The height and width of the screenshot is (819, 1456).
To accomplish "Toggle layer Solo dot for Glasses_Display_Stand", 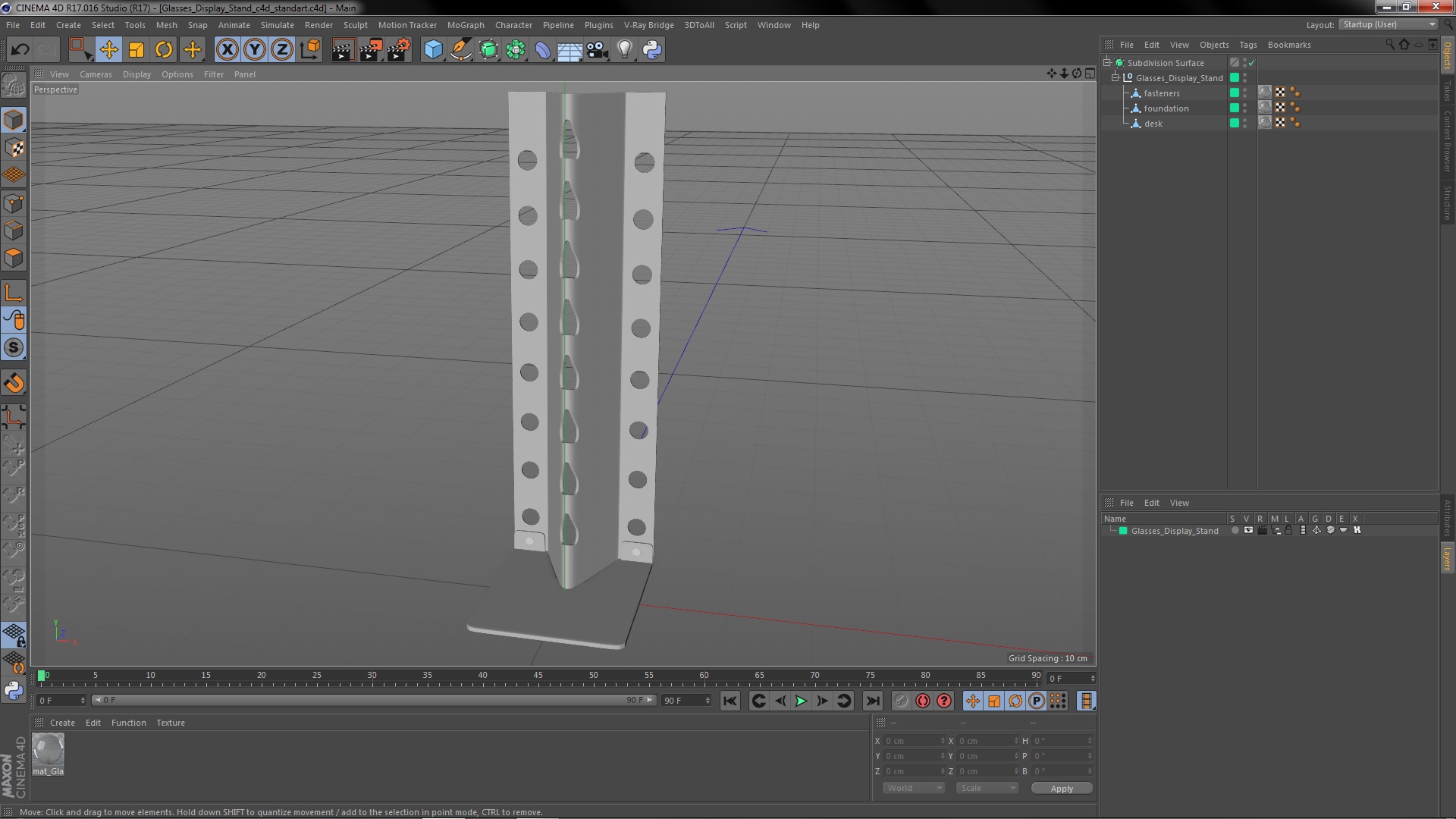I will 1235,530.
